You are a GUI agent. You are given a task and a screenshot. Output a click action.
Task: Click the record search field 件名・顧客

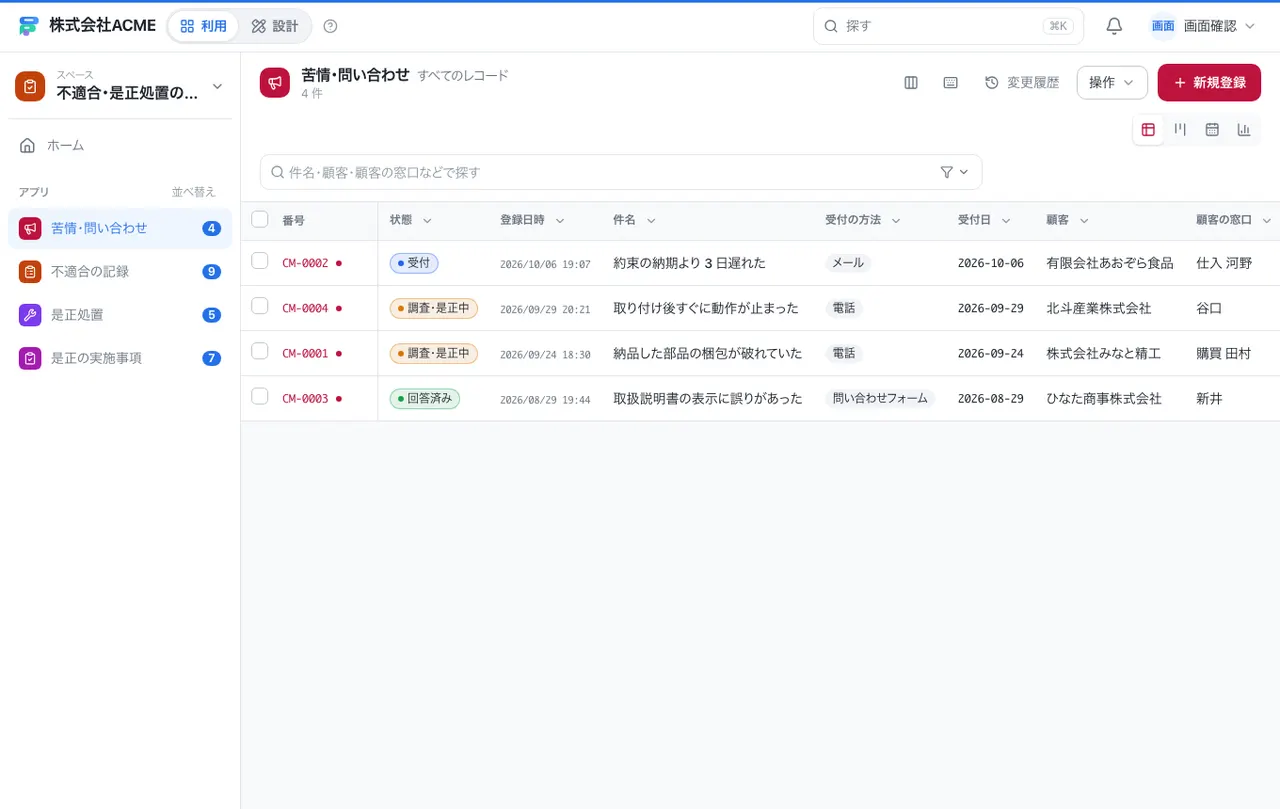(621, 172)
